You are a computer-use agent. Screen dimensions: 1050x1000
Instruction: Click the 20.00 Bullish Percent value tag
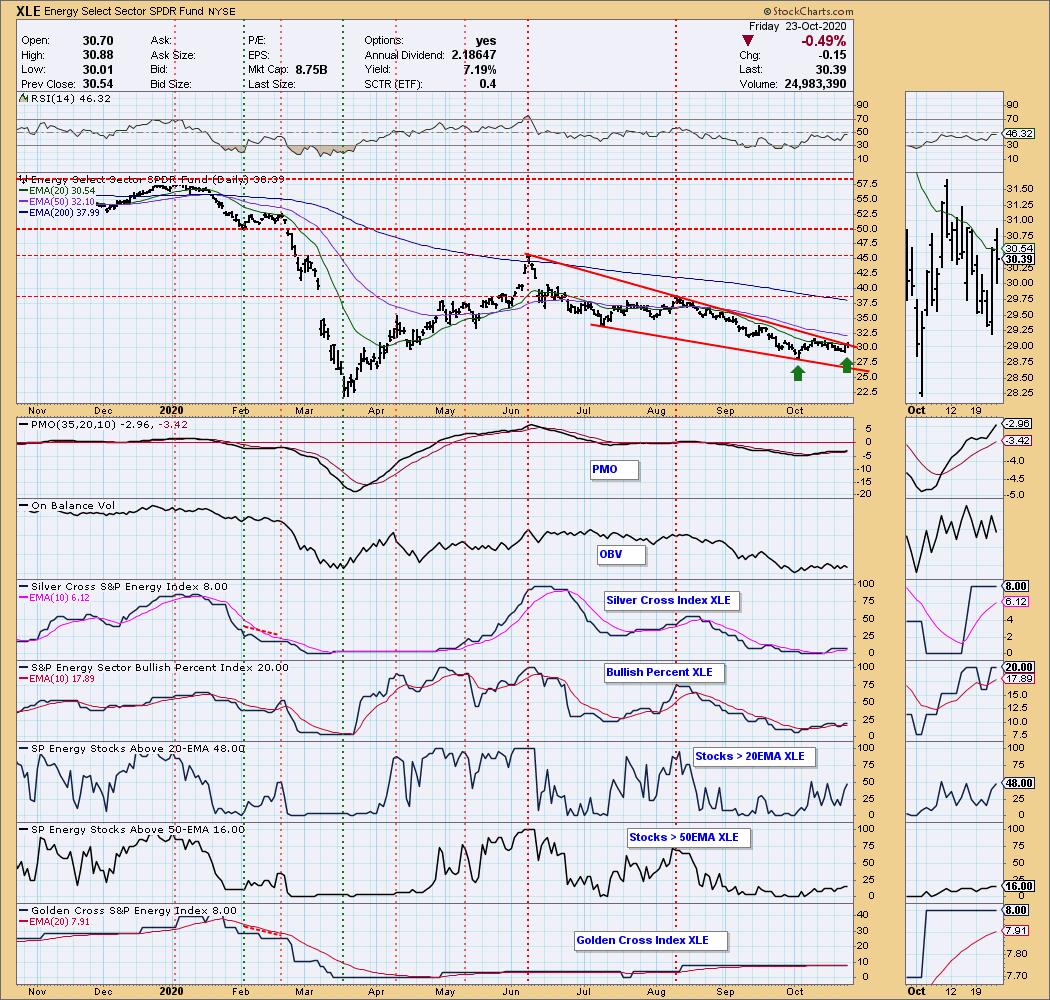point(1019,667)
